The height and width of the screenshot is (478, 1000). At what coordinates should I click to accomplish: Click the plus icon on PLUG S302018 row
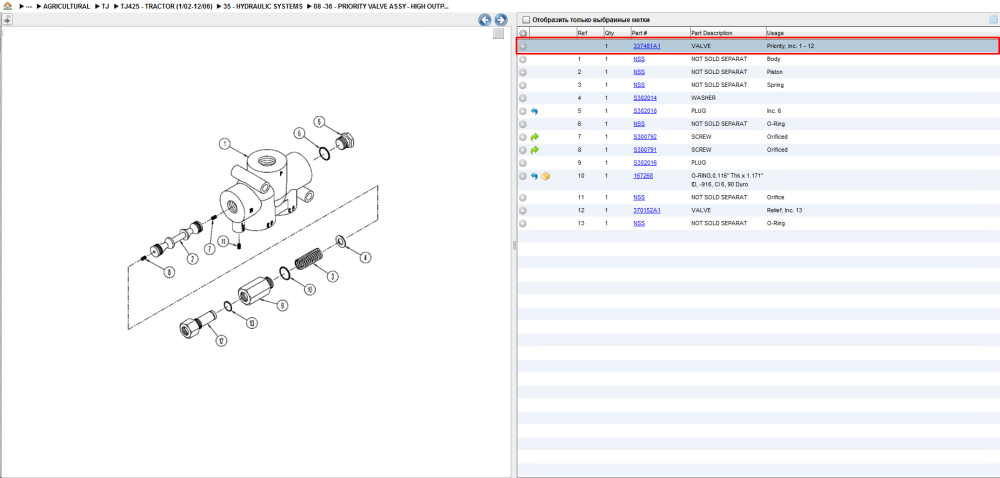(523, 111)
